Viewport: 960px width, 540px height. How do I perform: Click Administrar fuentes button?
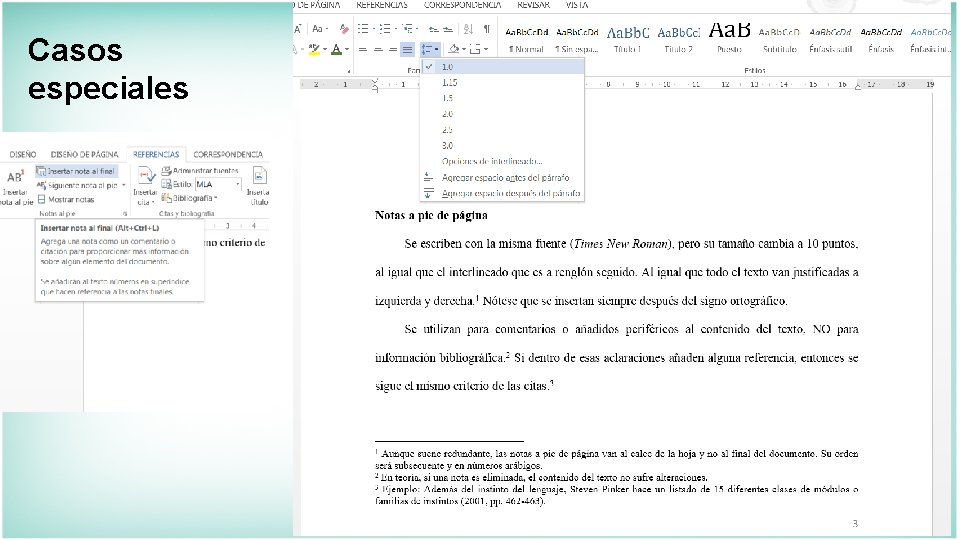(200, 171)
